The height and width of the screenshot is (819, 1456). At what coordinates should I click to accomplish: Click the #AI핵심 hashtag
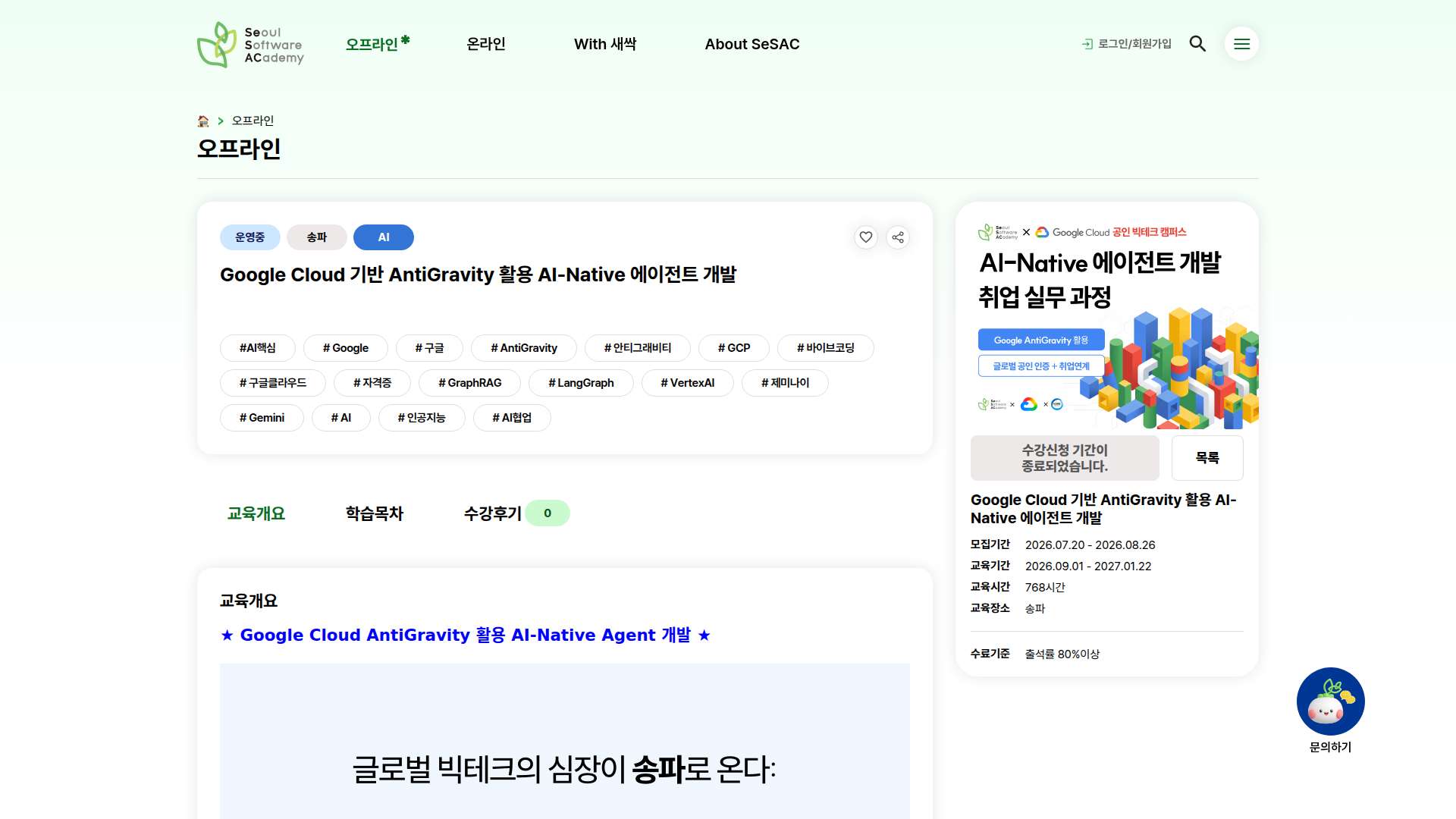258,348
